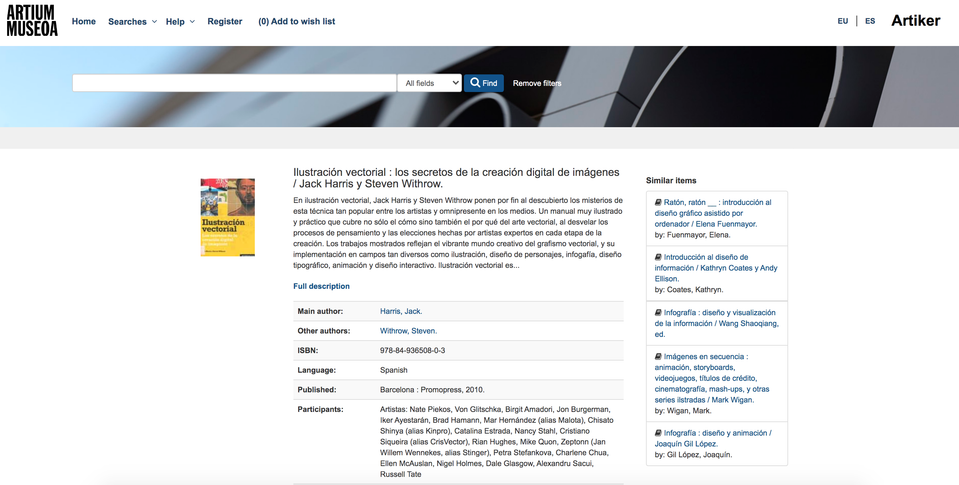Open the Add to wish list link
The width and height of the screenshot is (959, 485).
[297, 21]
